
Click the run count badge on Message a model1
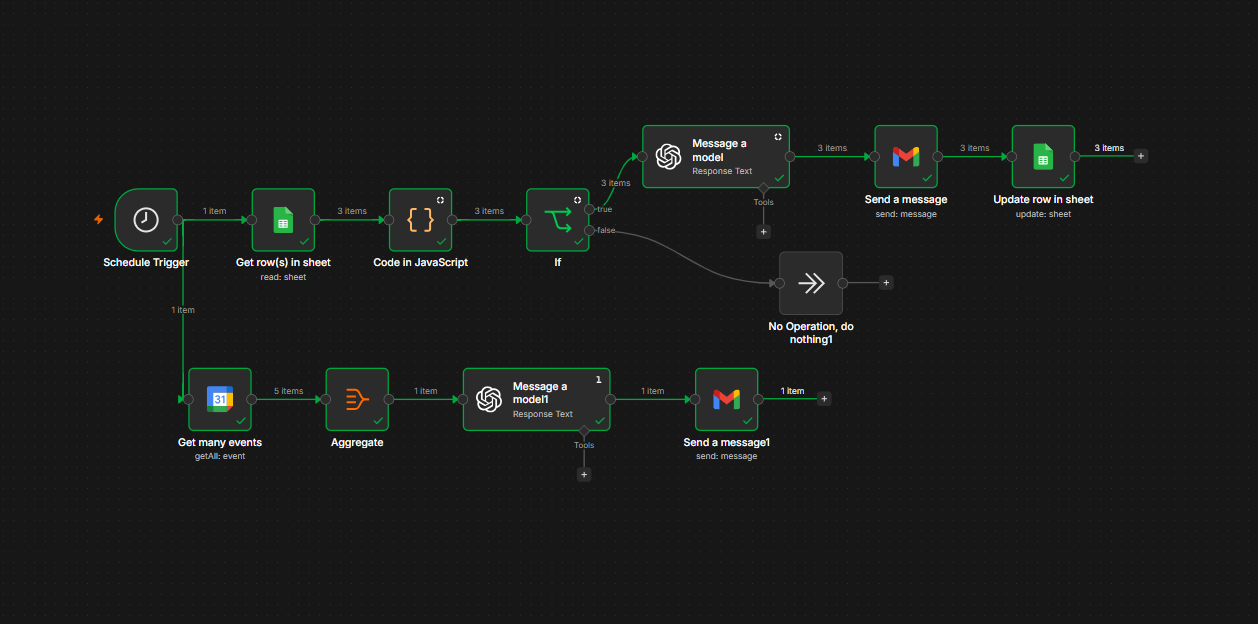click(598, 379)
